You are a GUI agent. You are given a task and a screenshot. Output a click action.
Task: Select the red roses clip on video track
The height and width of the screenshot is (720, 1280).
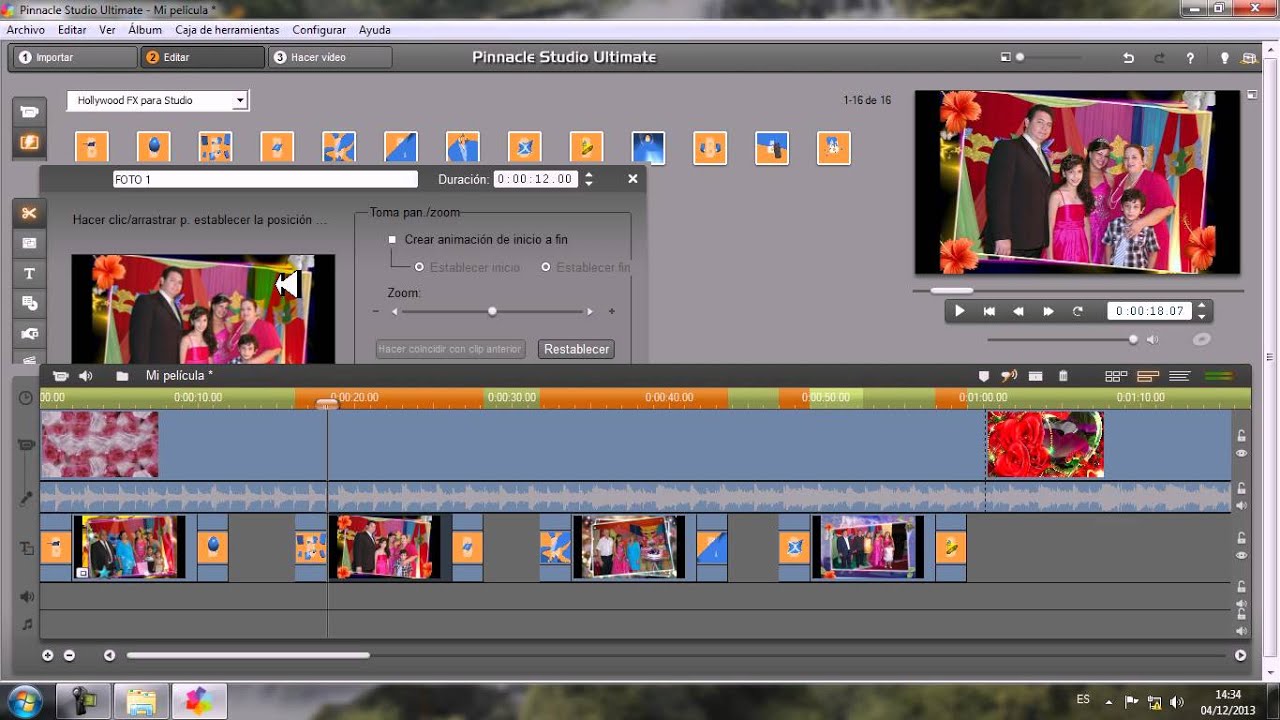1045,444
